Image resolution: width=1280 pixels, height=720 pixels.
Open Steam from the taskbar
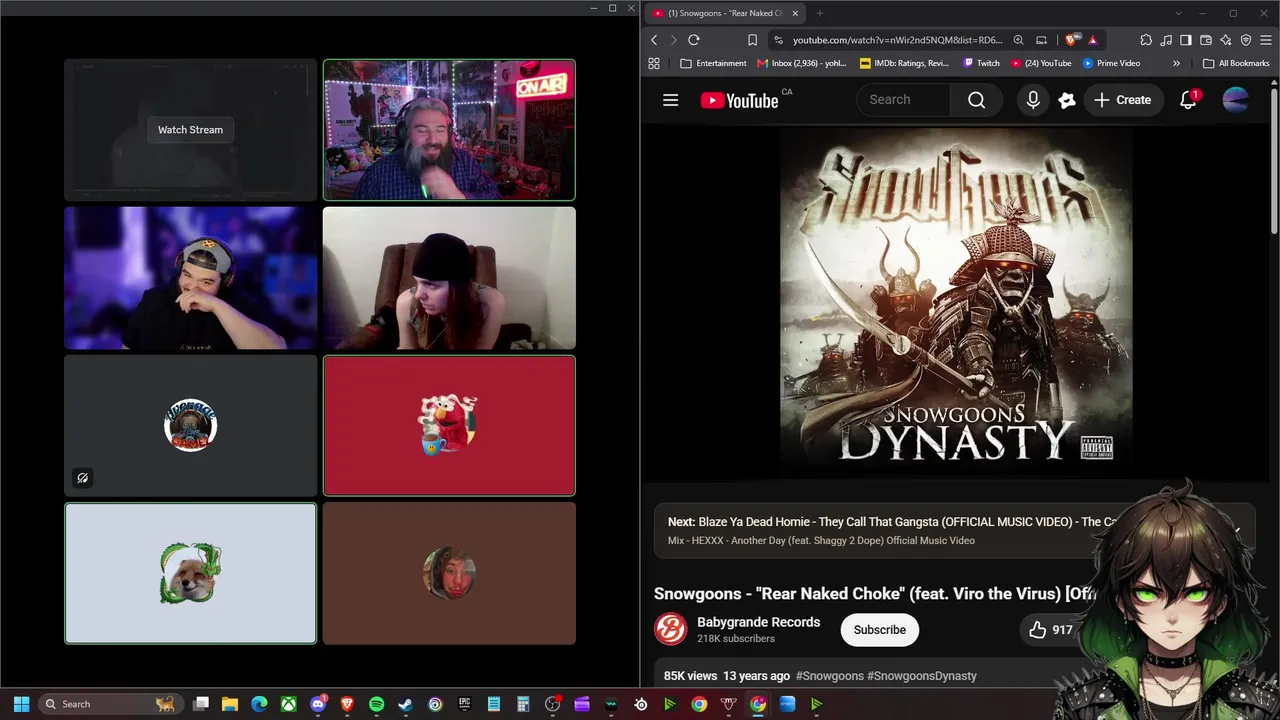(405, 704)
